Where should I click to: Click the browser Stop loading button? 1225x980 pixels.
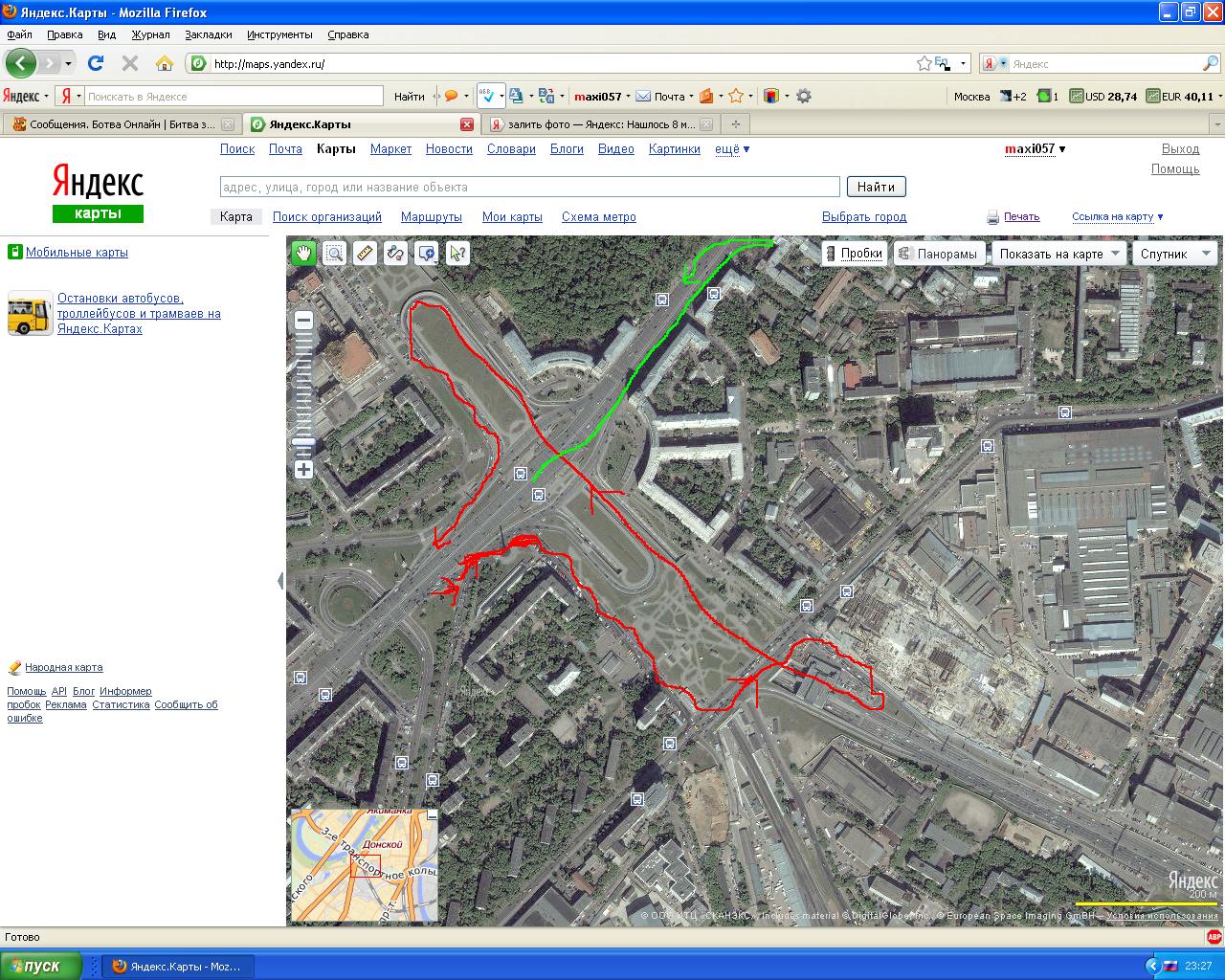pos(130,63)
